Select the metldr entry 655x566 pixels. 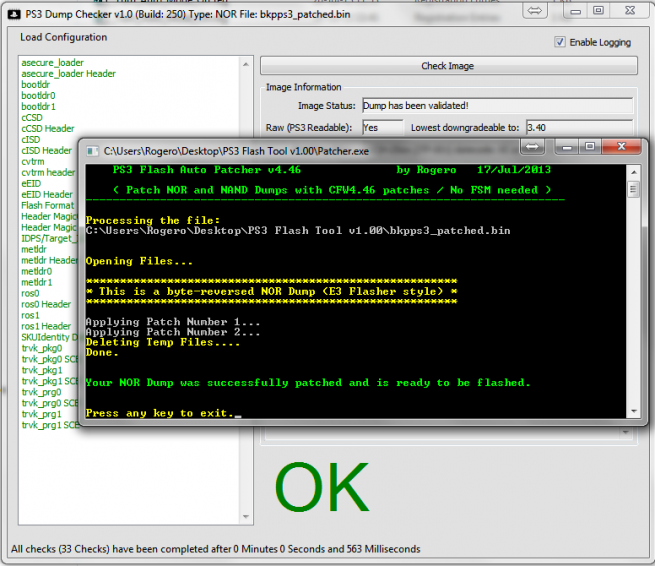tap(34, 249)
